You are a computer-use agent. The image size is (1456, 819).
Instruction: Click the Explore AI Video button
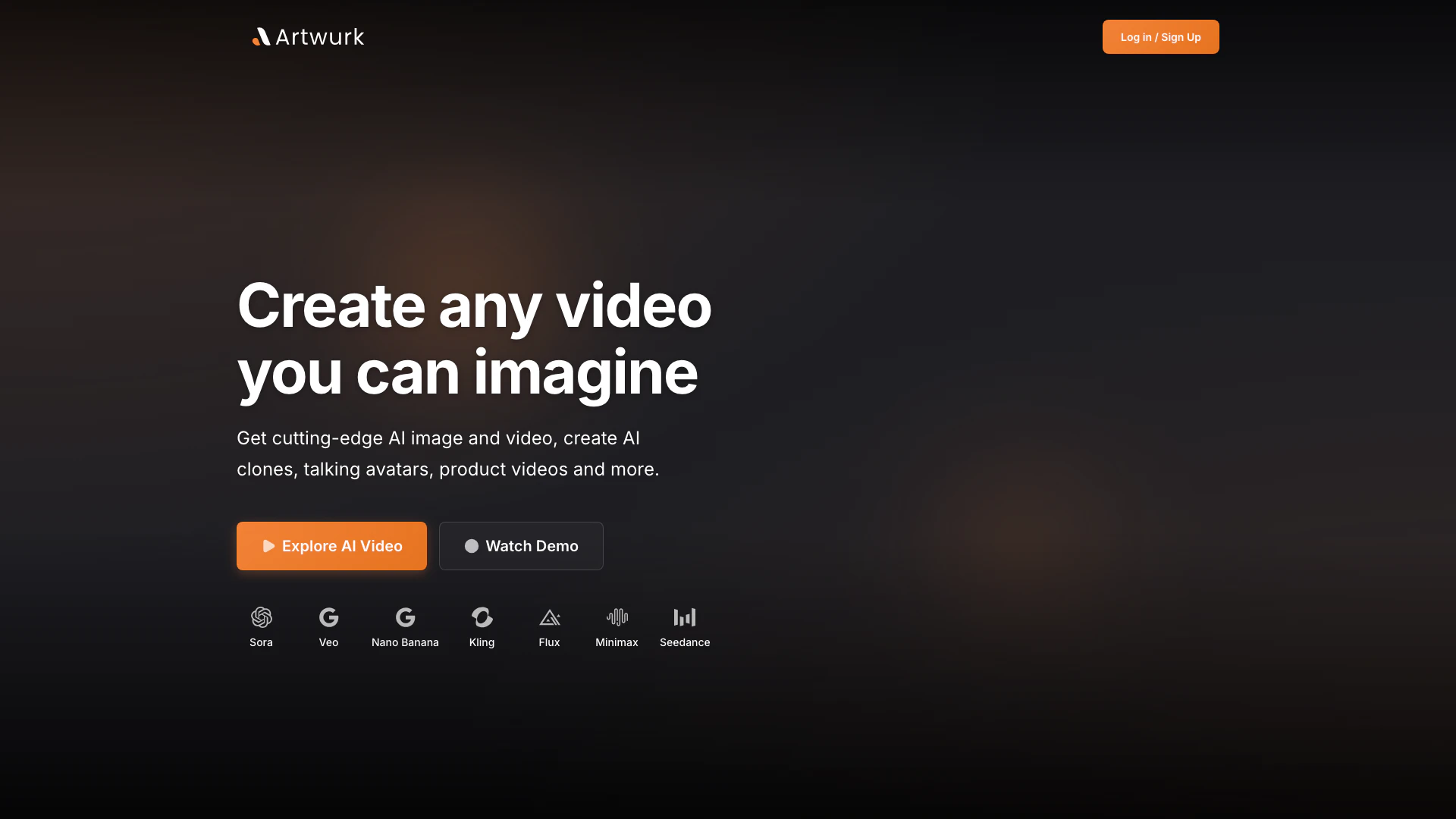pyautogui.click(x=331, y=546)
